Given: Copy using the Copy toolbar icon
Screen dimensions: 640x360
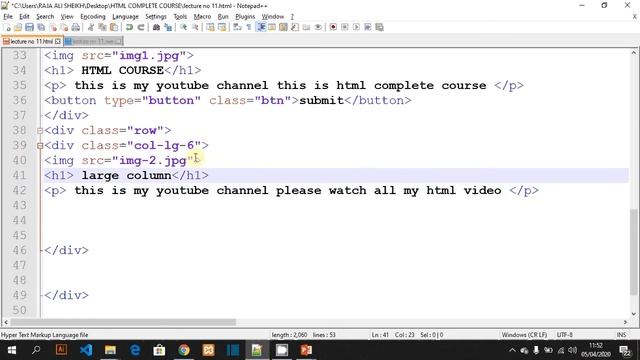Looking at the screenshot, I should tap(102, 27).
